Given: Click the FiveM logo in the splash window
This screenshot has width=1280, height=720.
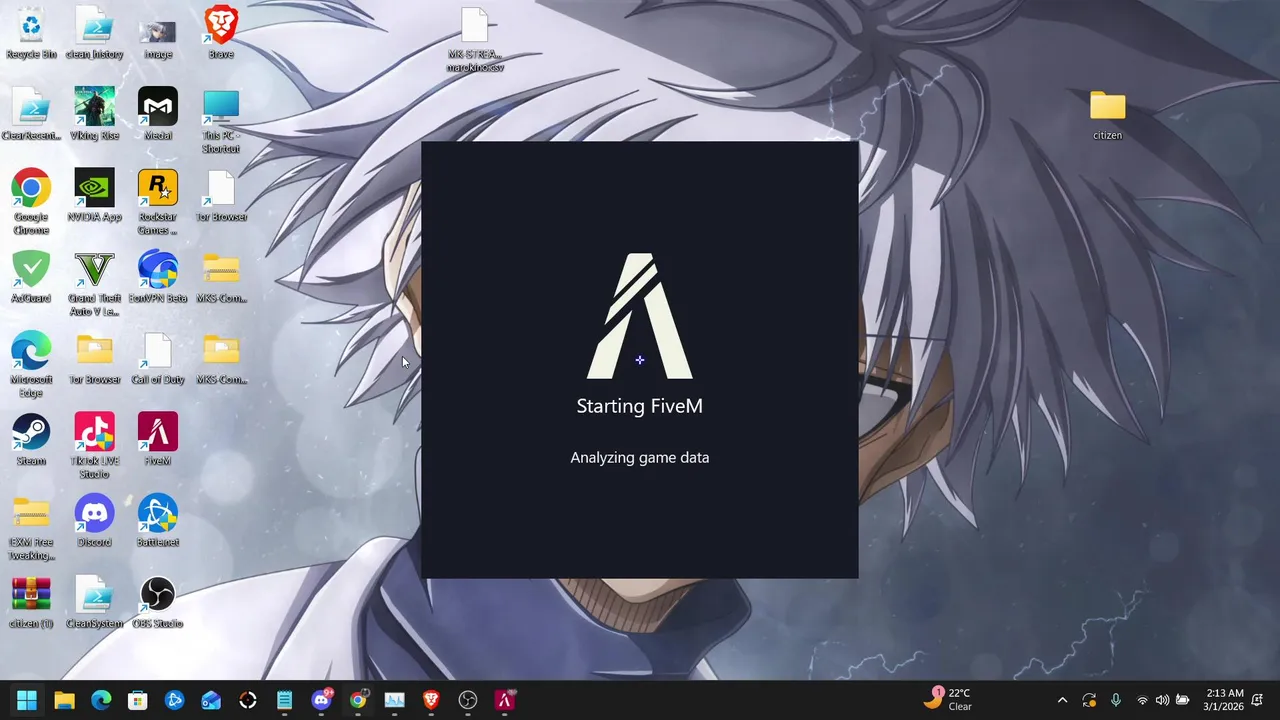Looking at the screenshot, I should point(640,316).
